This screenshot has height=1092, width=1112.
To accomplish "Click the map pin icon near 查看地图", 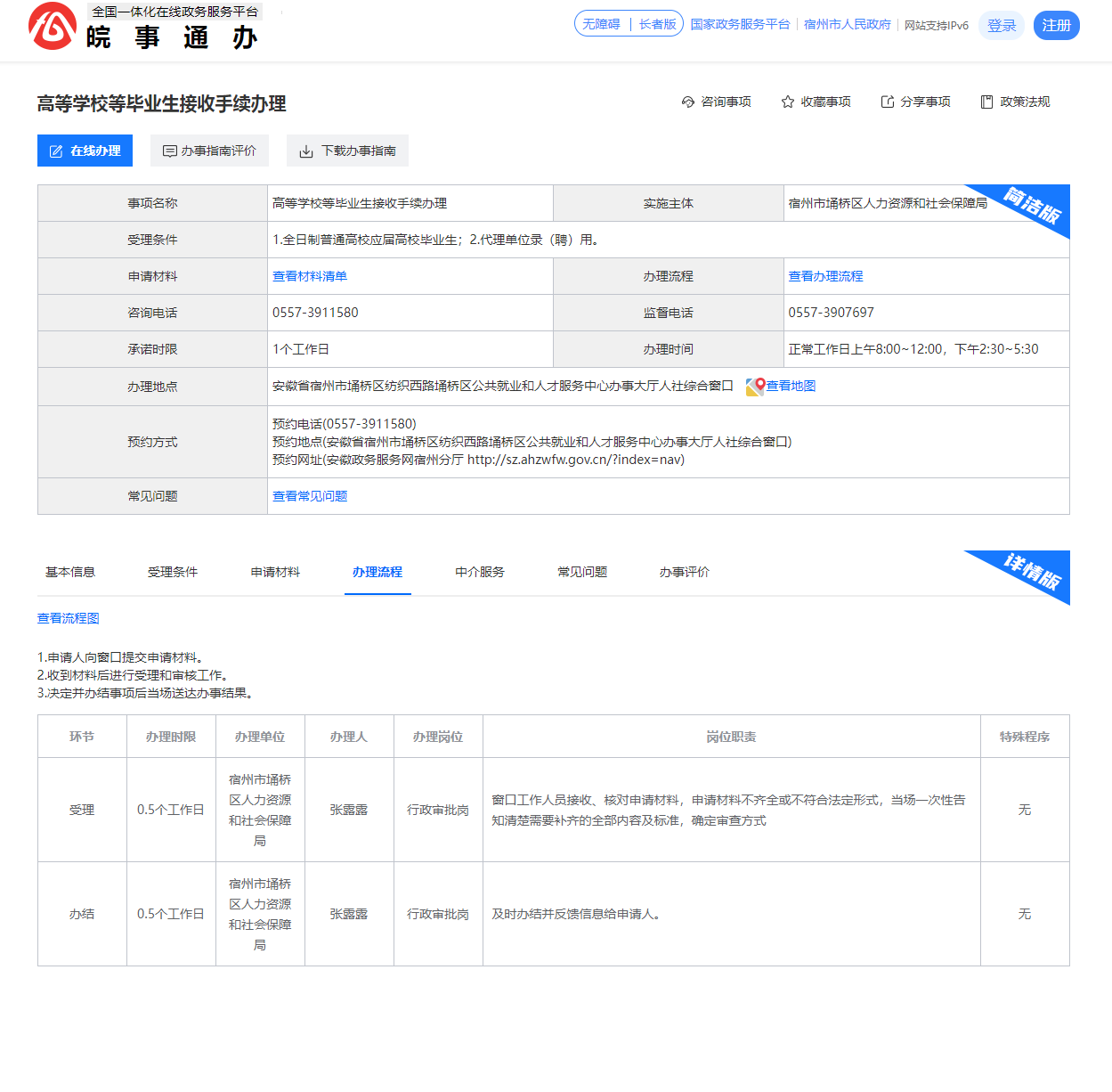I will click(755, 387).
